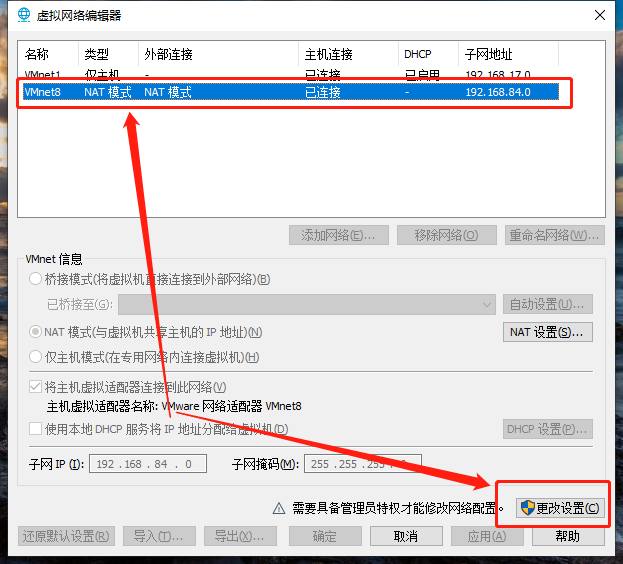This screenshot has width=623, height=564.
Task: Open NAT 设置(S)... dialog
Action: pos(548,332)
